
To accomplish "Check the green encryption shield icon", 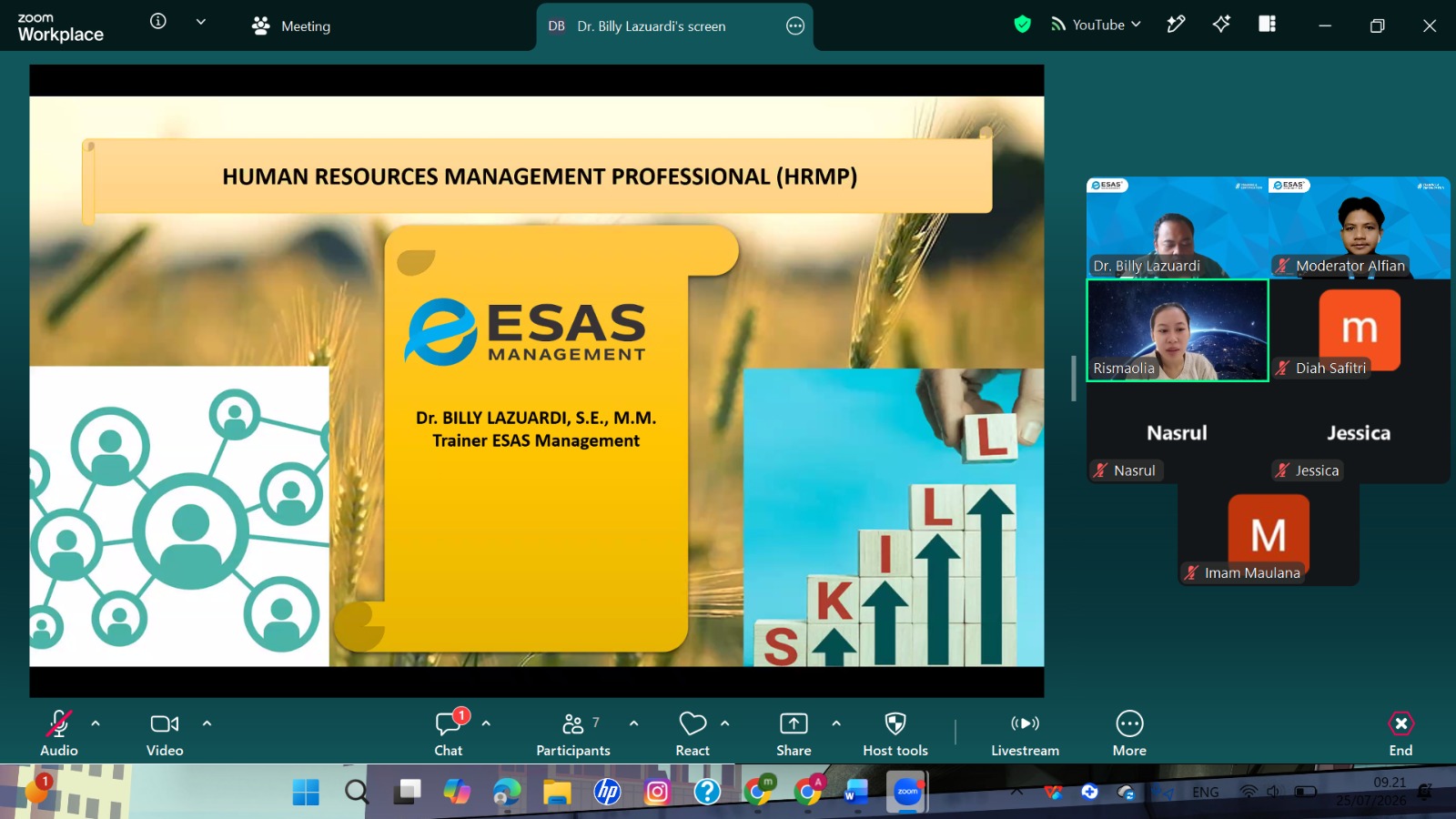I will click(x=1023, y=25).
